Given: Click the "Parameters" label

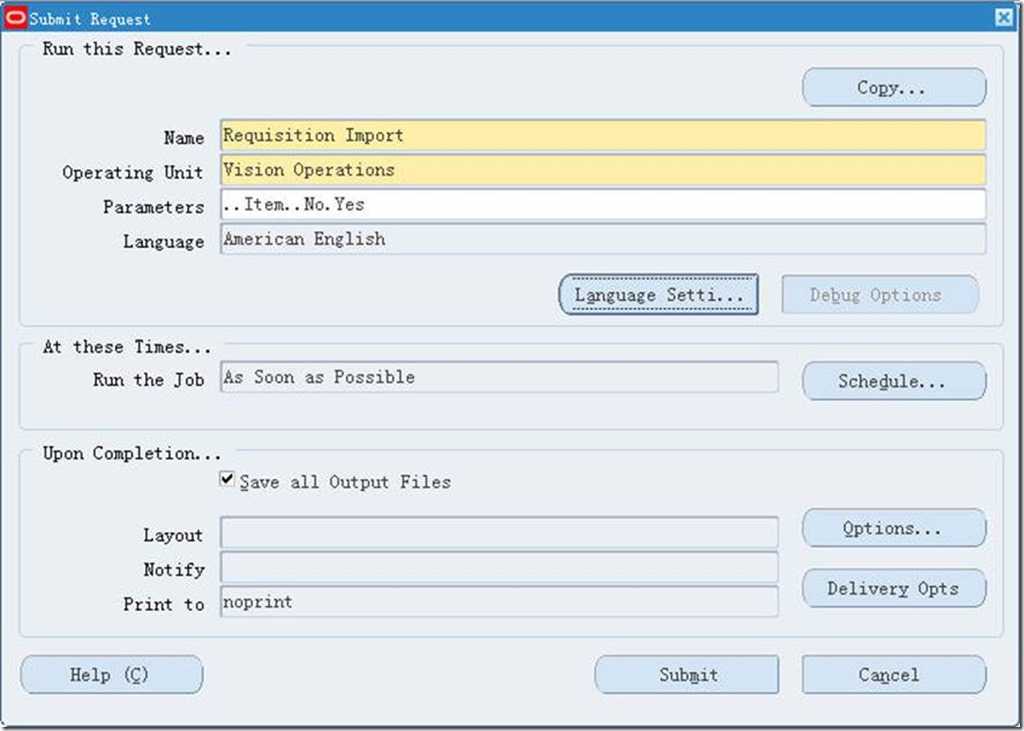Looking at the screenshot, I should pos(153,207).
